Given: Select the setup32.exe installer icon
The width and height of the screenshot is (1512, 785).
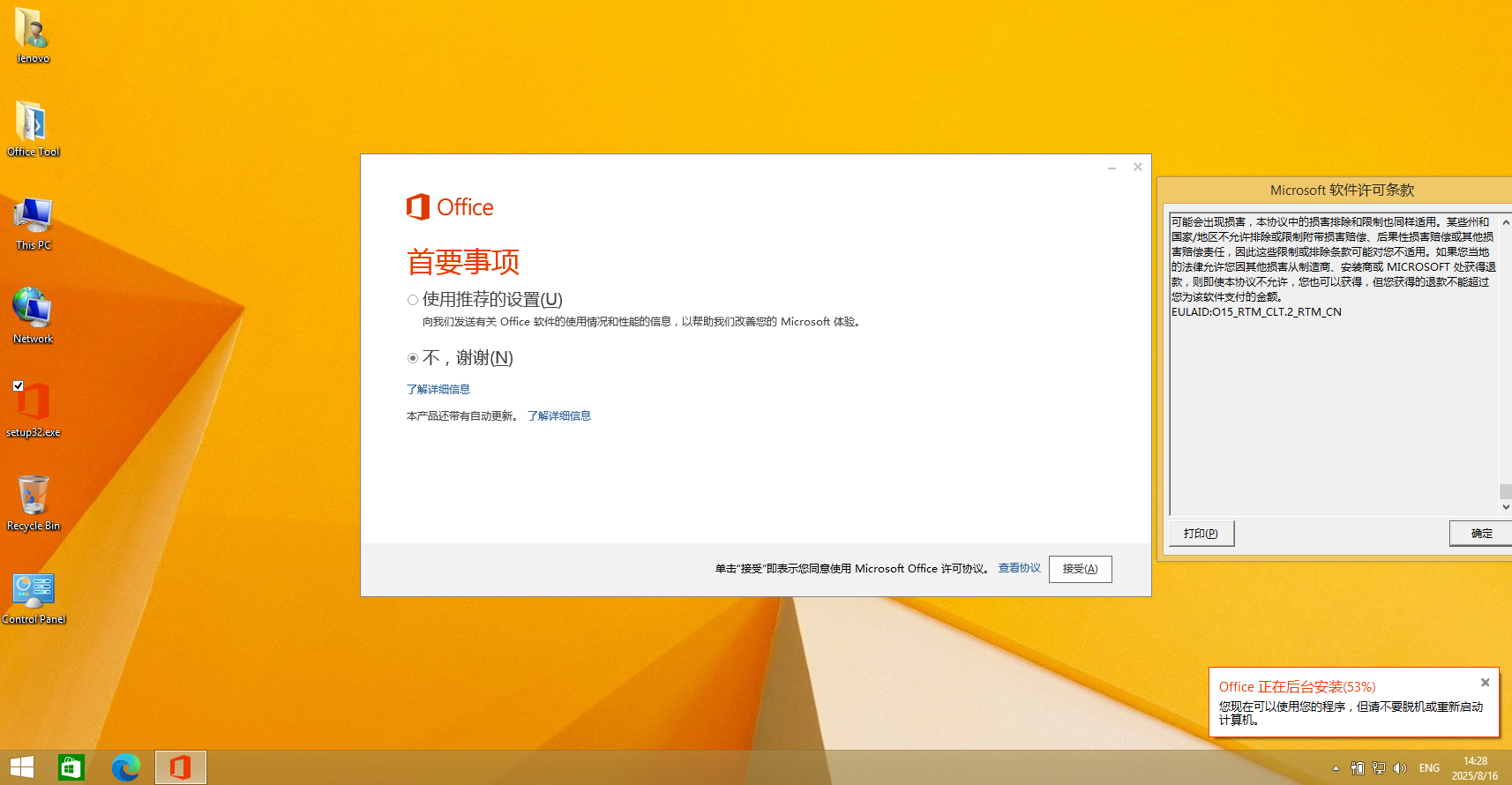Looking at the screenshot, I should [34, 404].
